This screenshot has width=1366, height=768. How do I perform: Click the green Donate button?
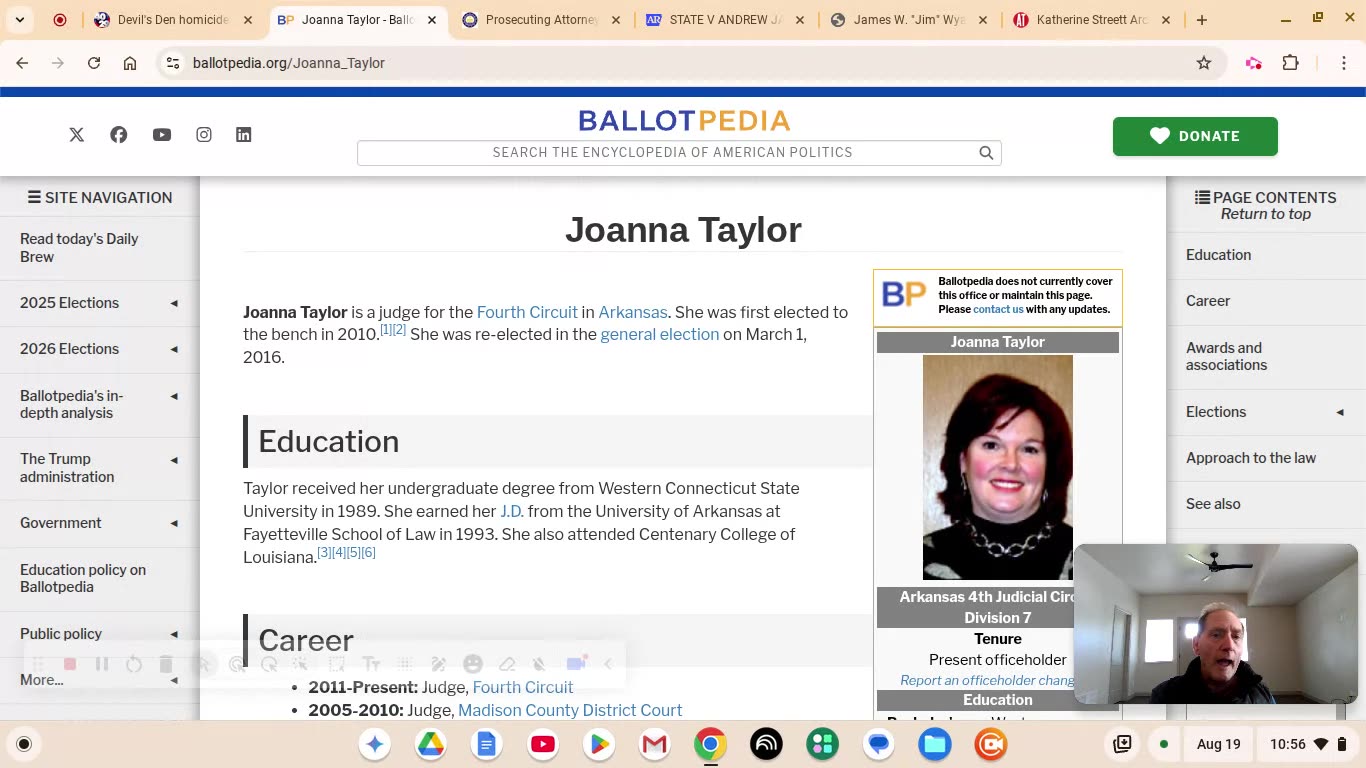1195,136
